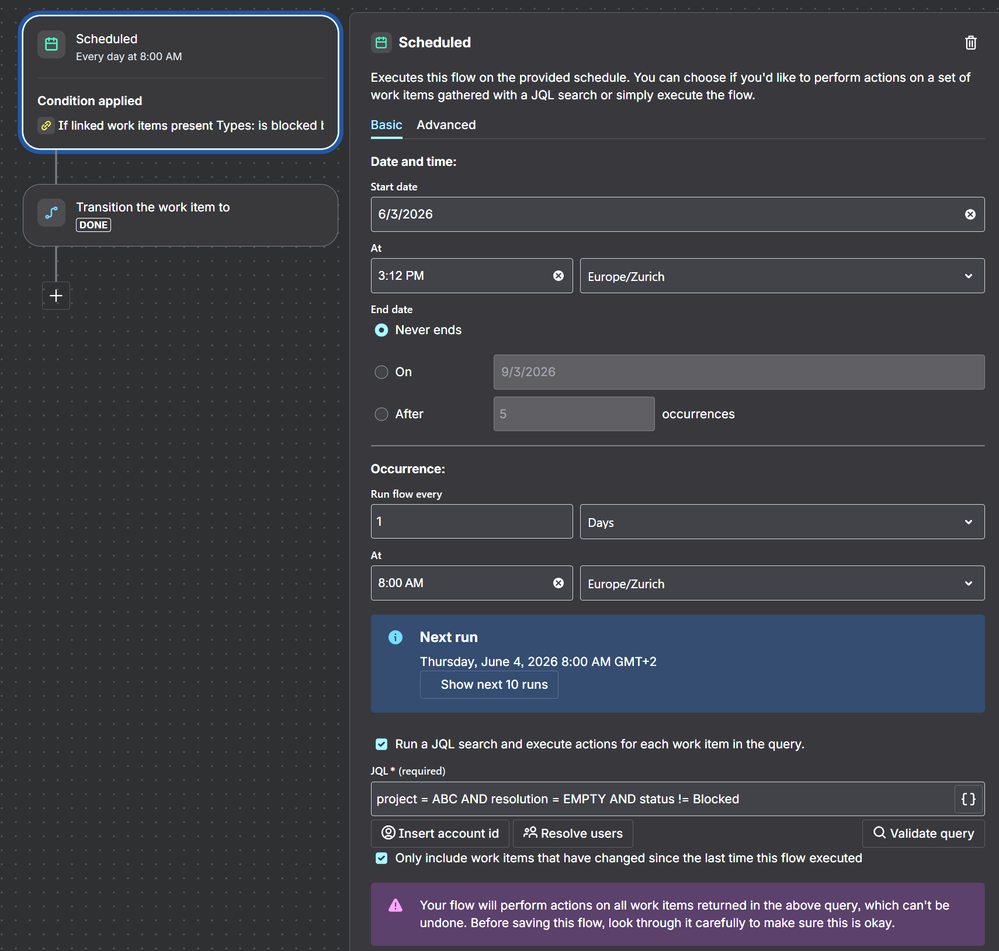Screen dimensions: 999x951
Task: Switch to the Basic tab
Action: tap(386, 125)
